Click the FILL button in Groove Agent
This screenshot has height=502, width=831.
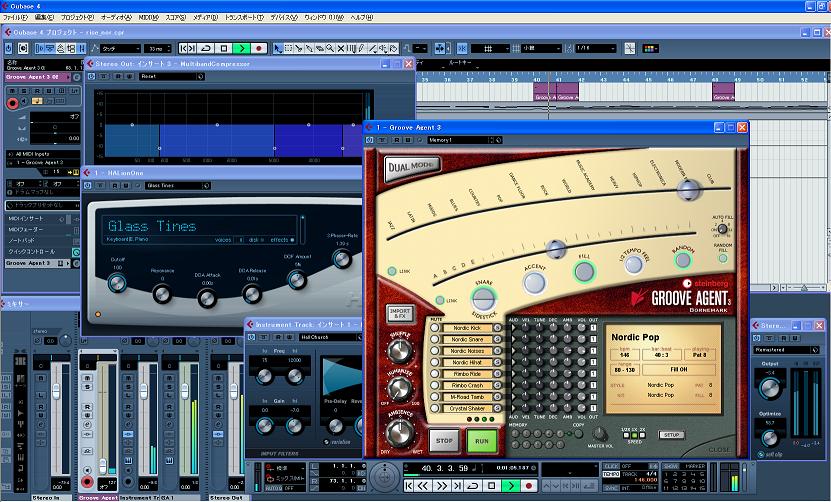coord(585,271)
